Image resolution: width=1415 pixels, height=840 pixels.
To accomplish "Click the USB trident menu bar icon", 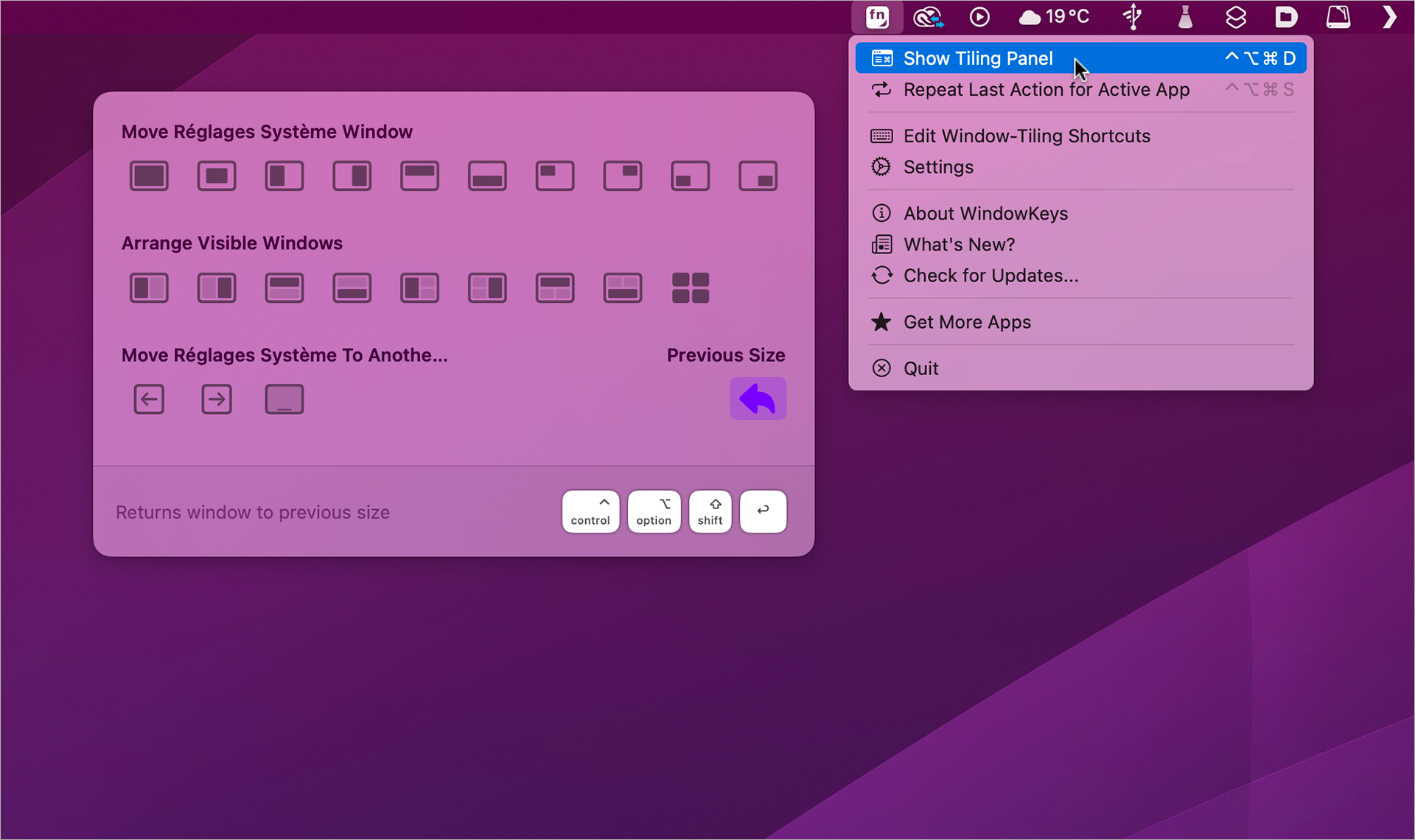I will click(1133, 17).
